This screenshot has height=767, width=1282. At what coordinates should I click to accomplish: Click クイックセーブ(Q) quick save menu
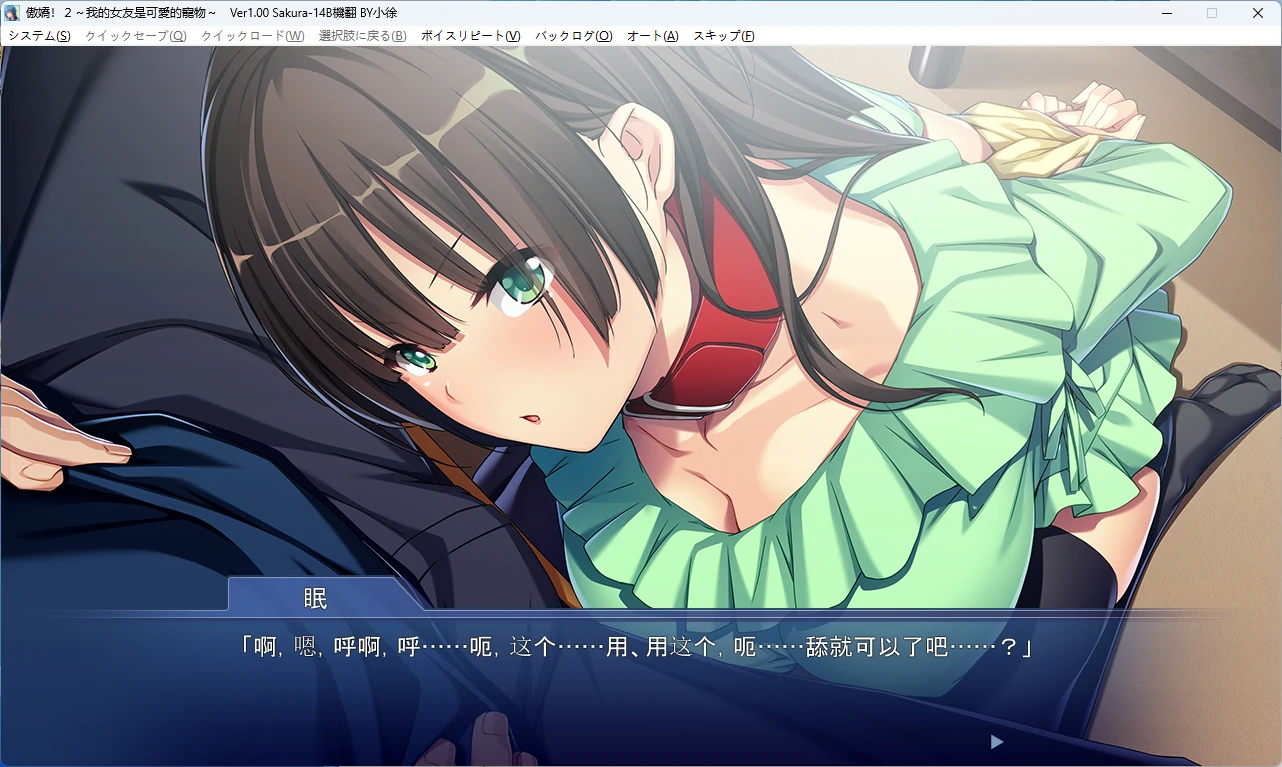click(x=136, y=36)
